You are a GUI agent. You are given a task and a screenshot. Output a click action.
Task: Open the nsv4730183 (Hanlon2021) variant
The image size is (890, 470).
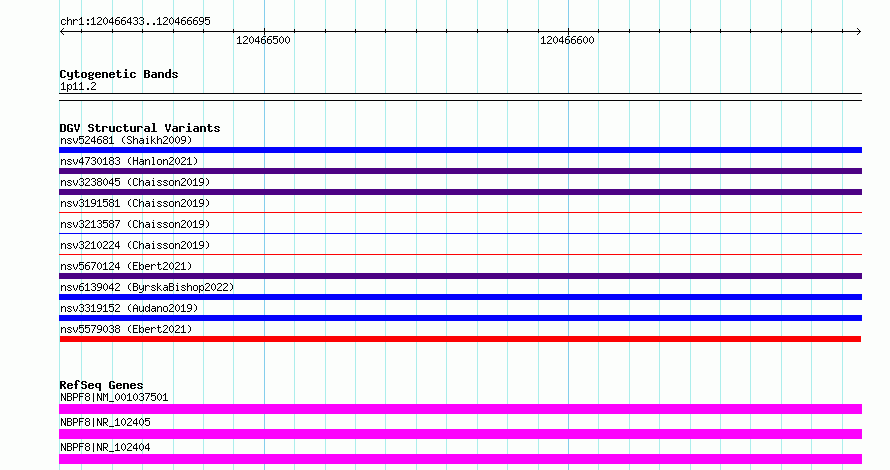(x=129, y=161)
